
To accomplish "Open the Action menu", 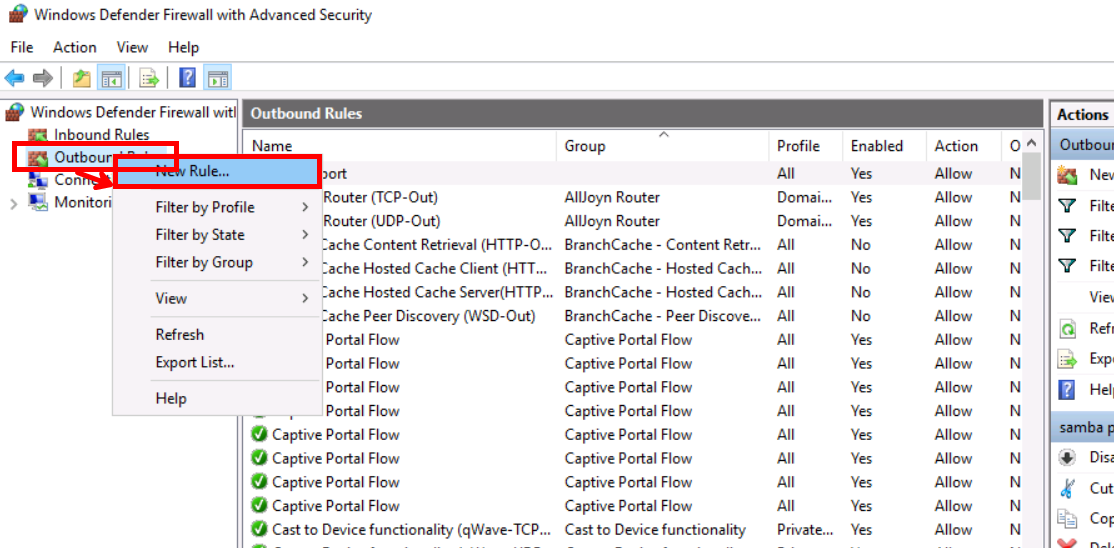I will click(75, 47).
